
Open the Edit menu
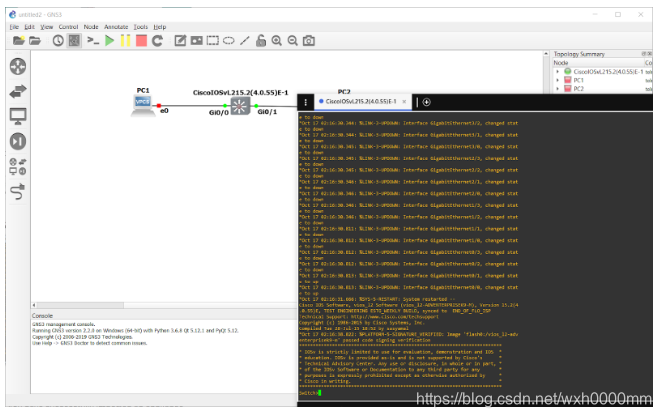30,27
